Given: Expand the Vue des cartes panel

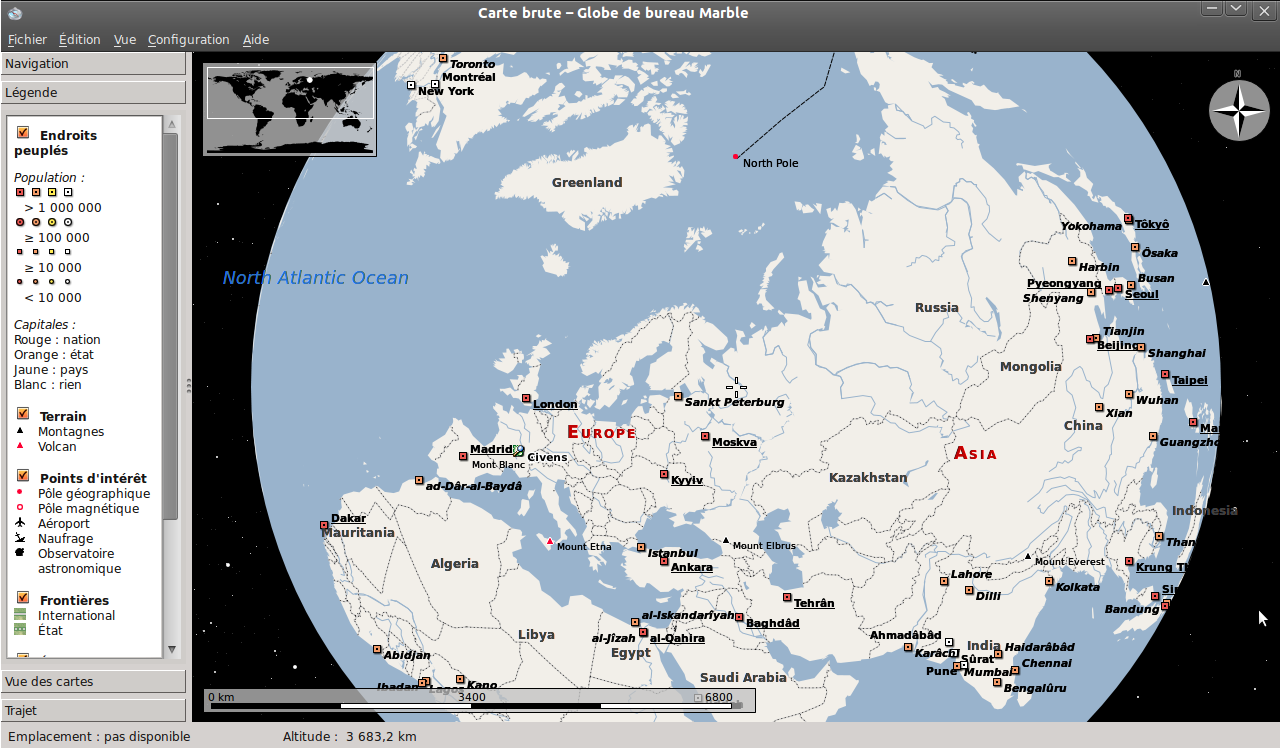Looking at the screenshot, I should tap(93, 682).
